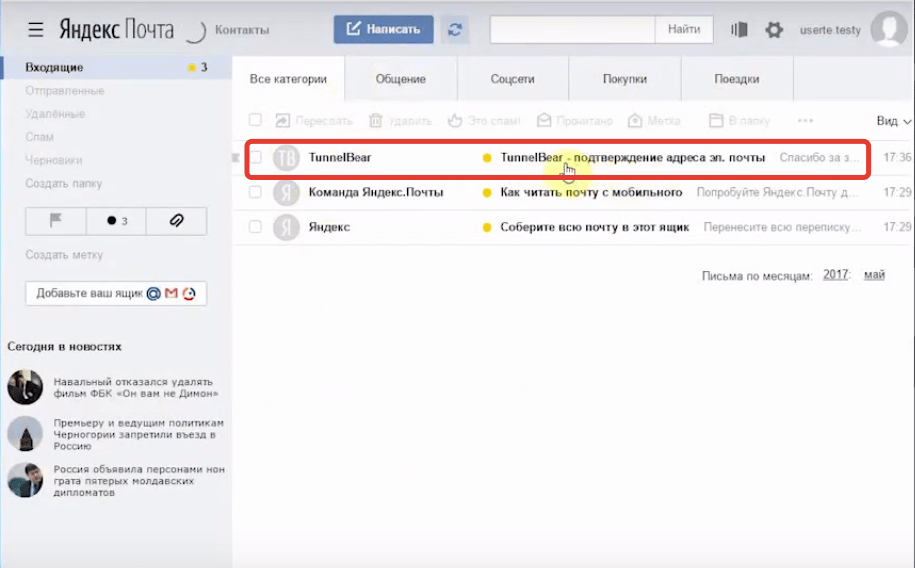Click the Написать compose button
915x568 pixels.
[x=383, y=30]
